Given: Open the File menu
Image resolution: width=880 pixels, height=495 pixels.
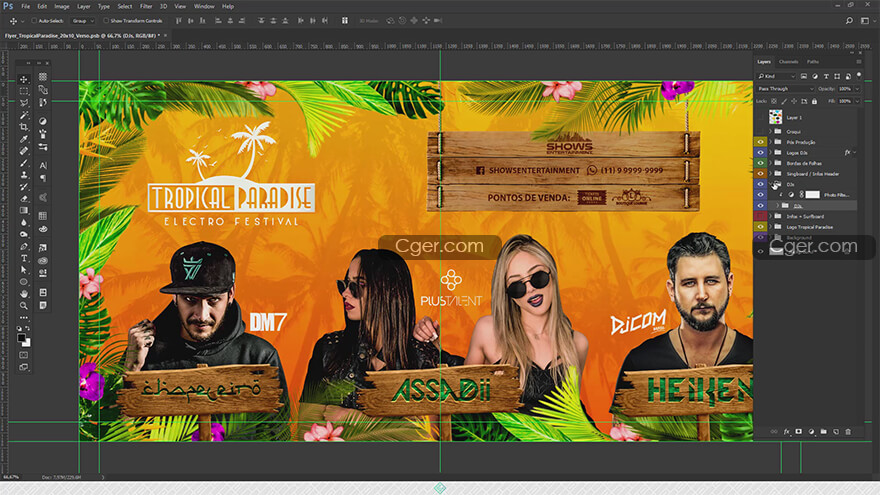Looking at the screenshot, I should pos(26,6).
